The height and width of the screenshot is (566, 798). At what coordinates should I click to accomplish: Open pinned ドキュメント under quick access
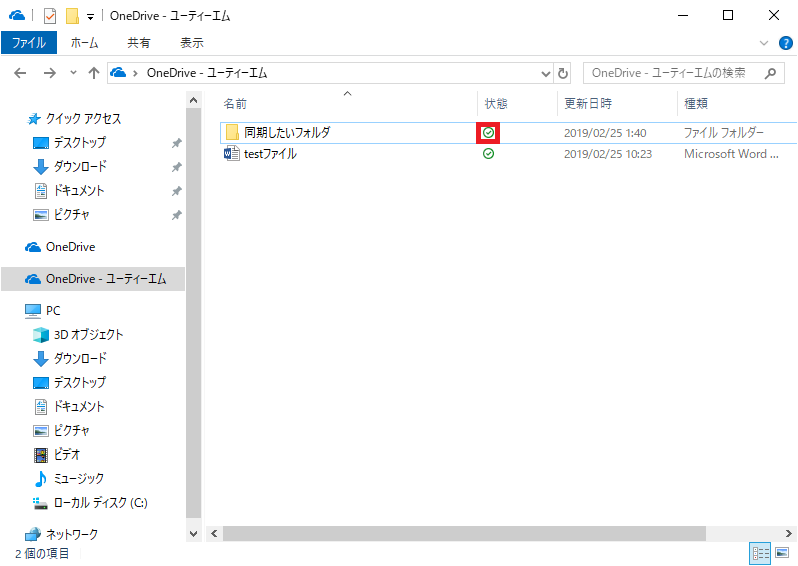click(79, 191)
